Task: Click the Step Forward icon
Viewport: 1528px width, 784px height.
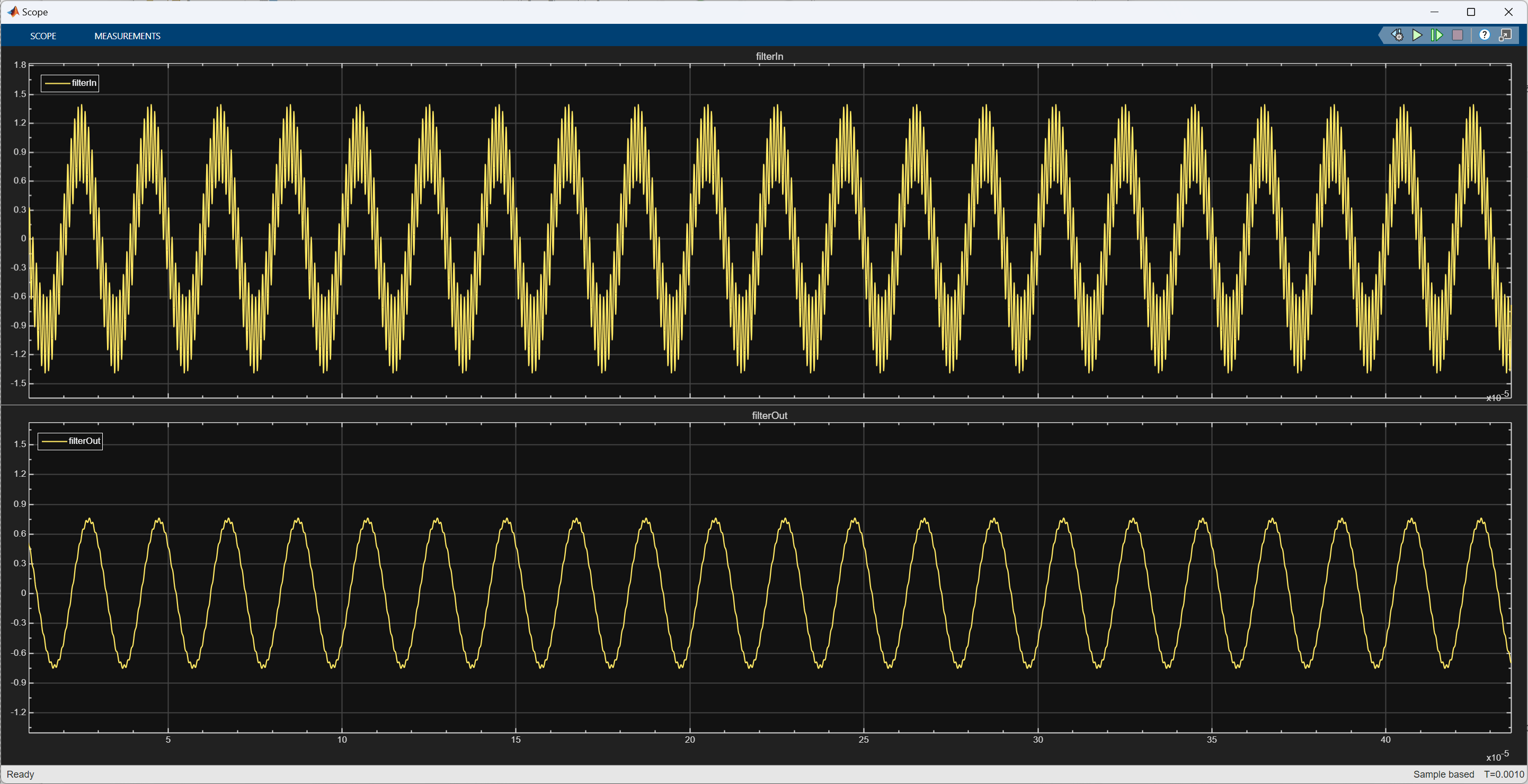Action: (x=1437, y=35)
